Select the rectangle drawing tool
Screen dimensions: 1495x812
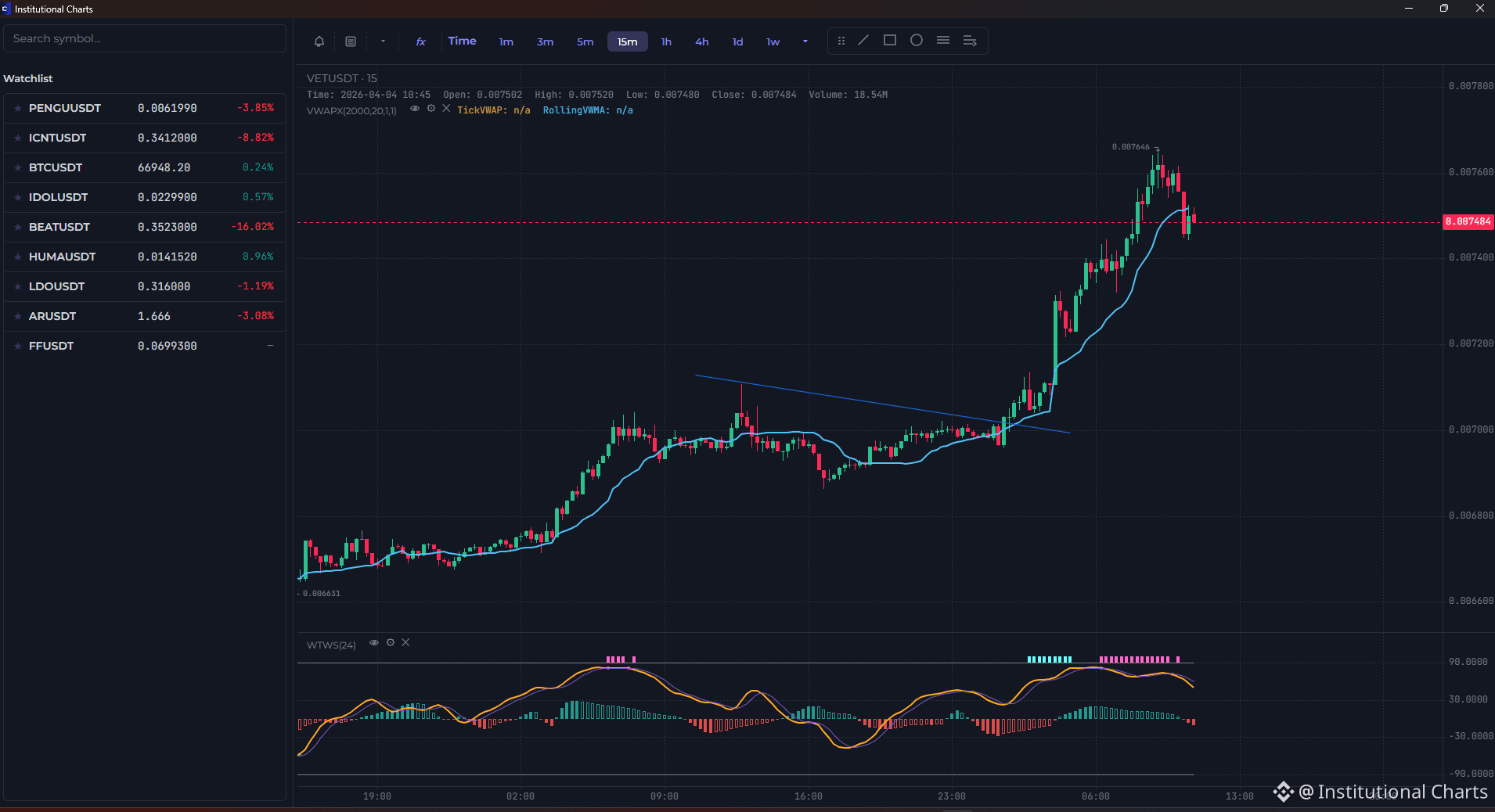click(890, 41)
